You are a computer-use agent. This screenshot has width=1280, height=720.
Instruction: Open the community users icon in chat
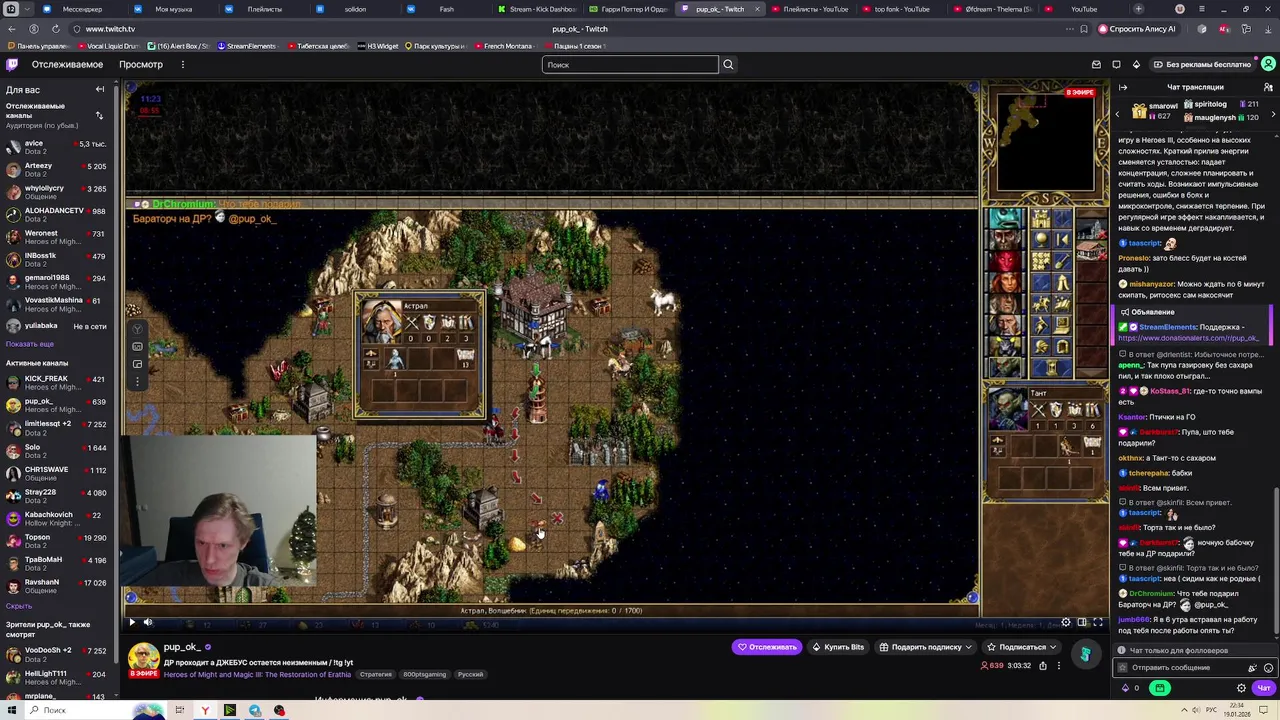pyautogui.click(x=1268, y=87)
